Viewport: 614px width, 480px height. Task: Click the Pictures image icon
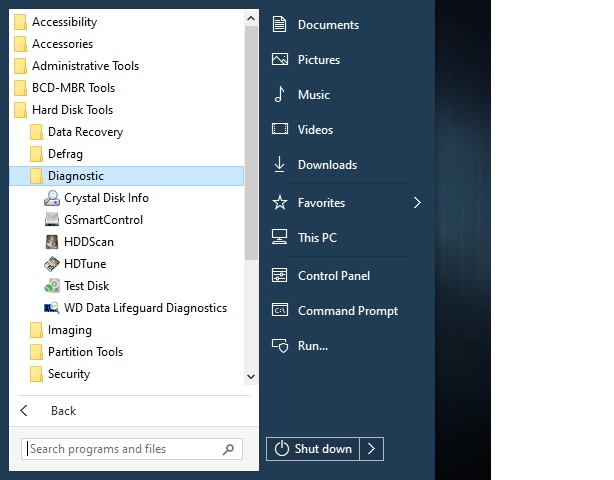(x=280, y=60)
